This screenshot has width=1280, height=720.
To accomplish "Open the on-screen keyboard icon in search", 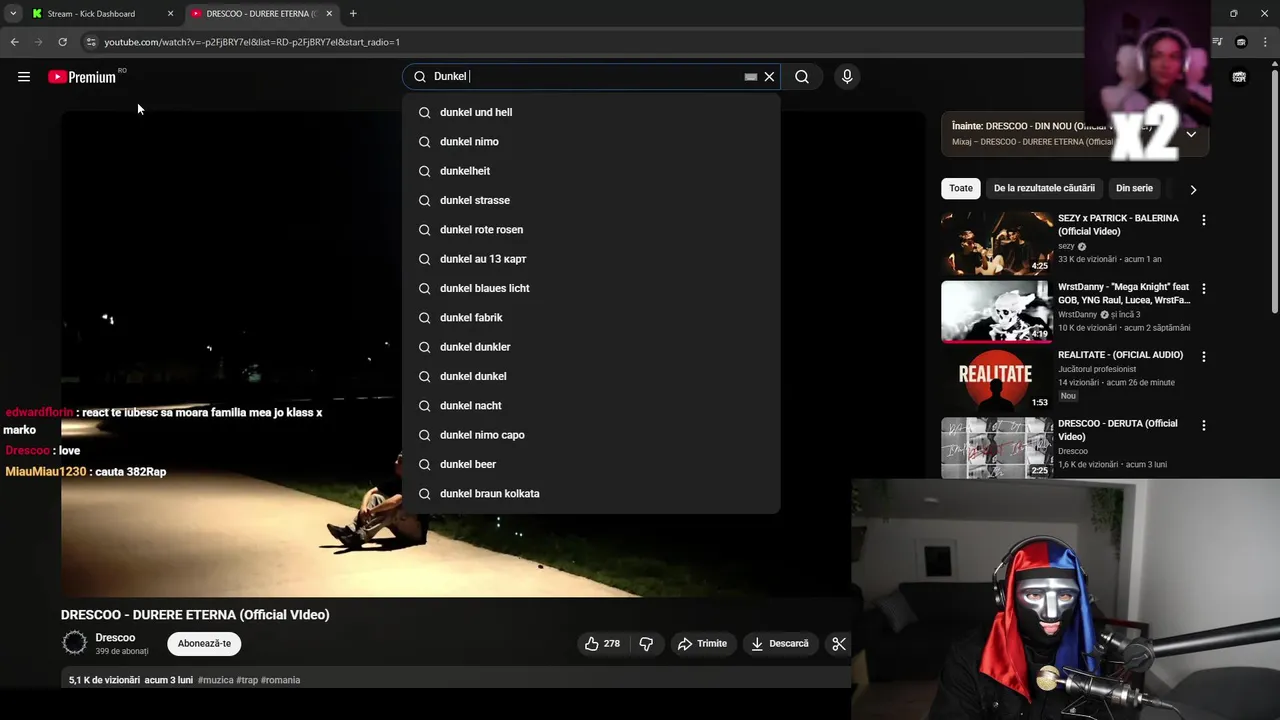I will pyautogui.click(x=751, y=77).
